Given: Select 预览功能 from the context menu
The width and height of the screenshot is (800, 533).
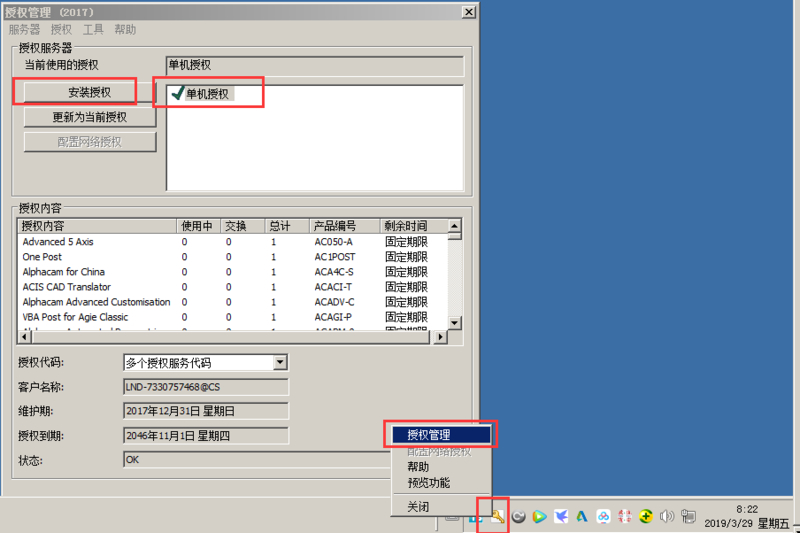Looking at the screenshot, I should [x=428, y=483].
